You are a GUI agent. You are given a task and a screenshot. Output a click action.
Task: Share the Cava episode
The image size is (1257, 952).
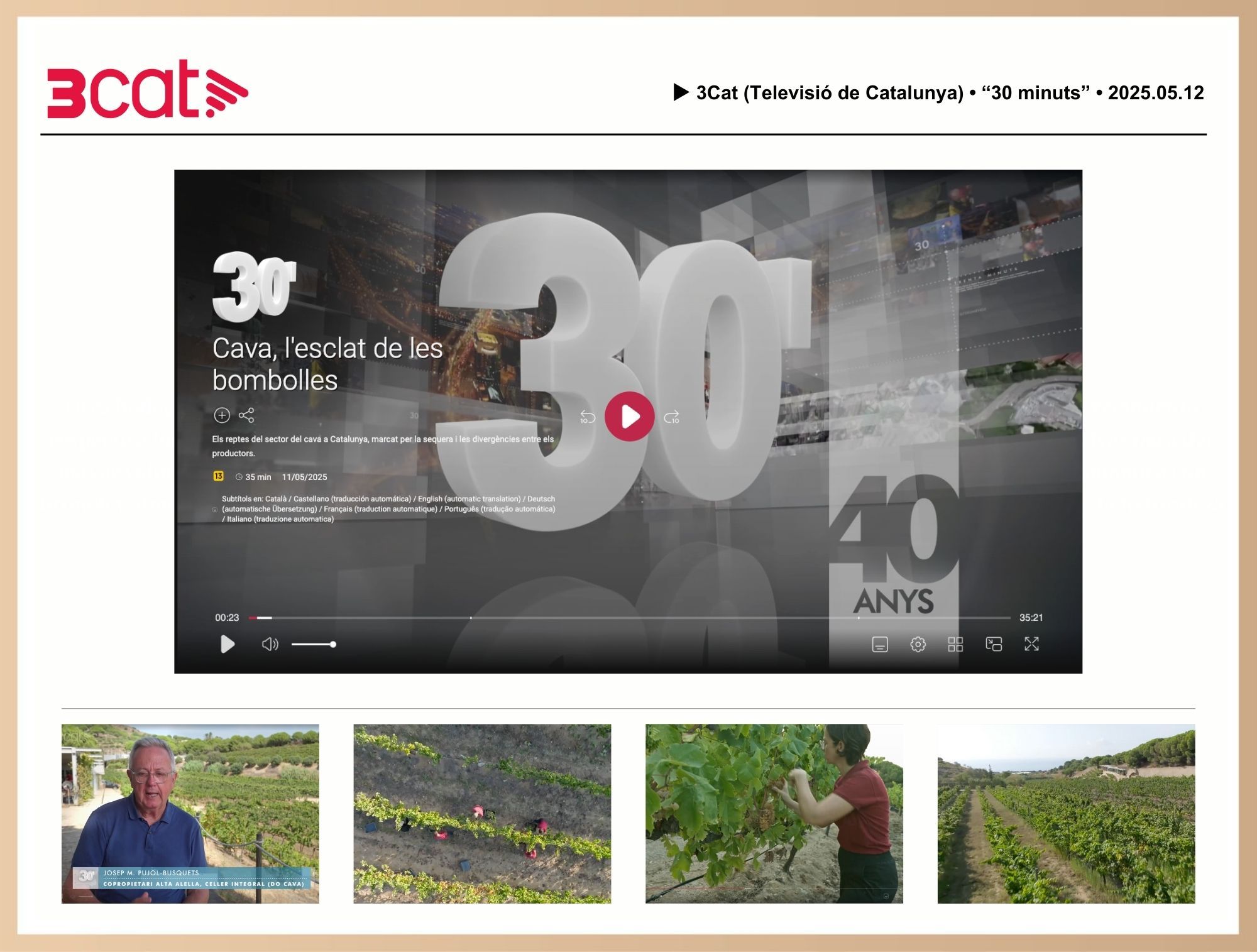tap(246, 415)
